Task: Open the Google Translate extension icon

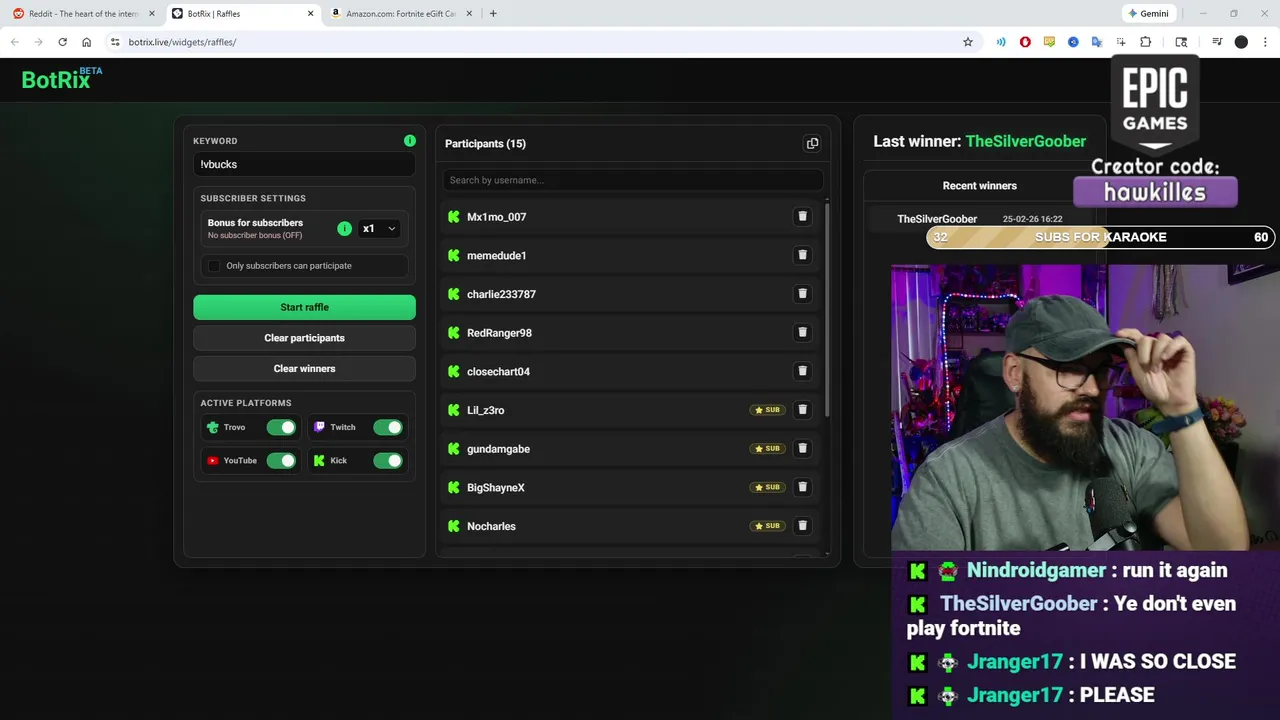Action: [x=1097, y=42]
